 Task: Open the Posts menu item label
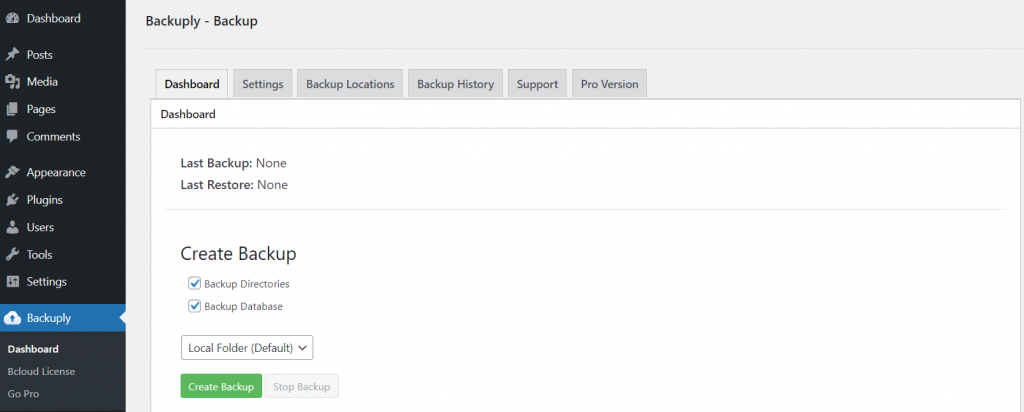click(39, 55)
